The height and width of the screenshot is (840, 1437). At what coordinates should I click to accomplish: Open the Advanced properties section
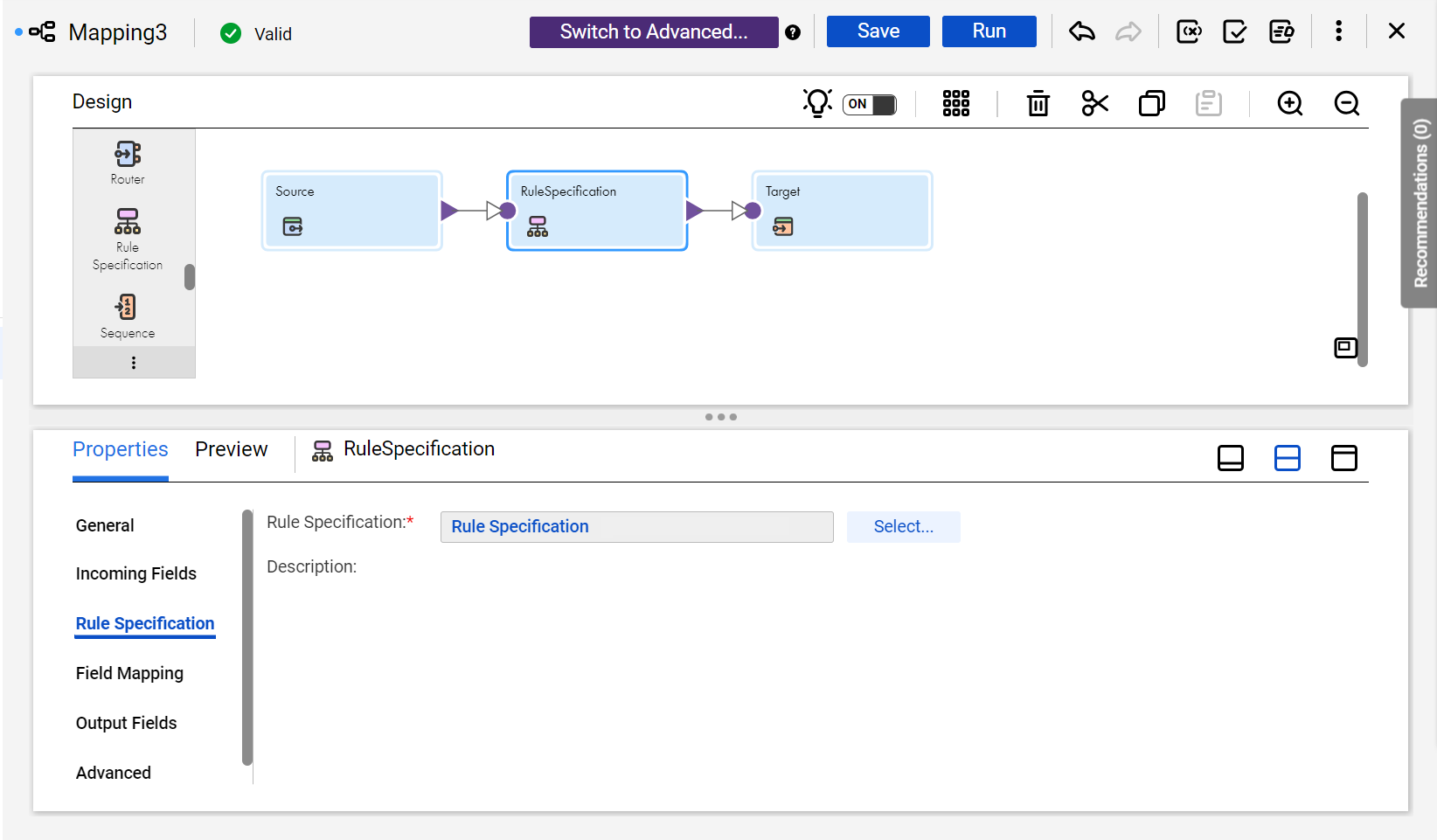(114, 773)
